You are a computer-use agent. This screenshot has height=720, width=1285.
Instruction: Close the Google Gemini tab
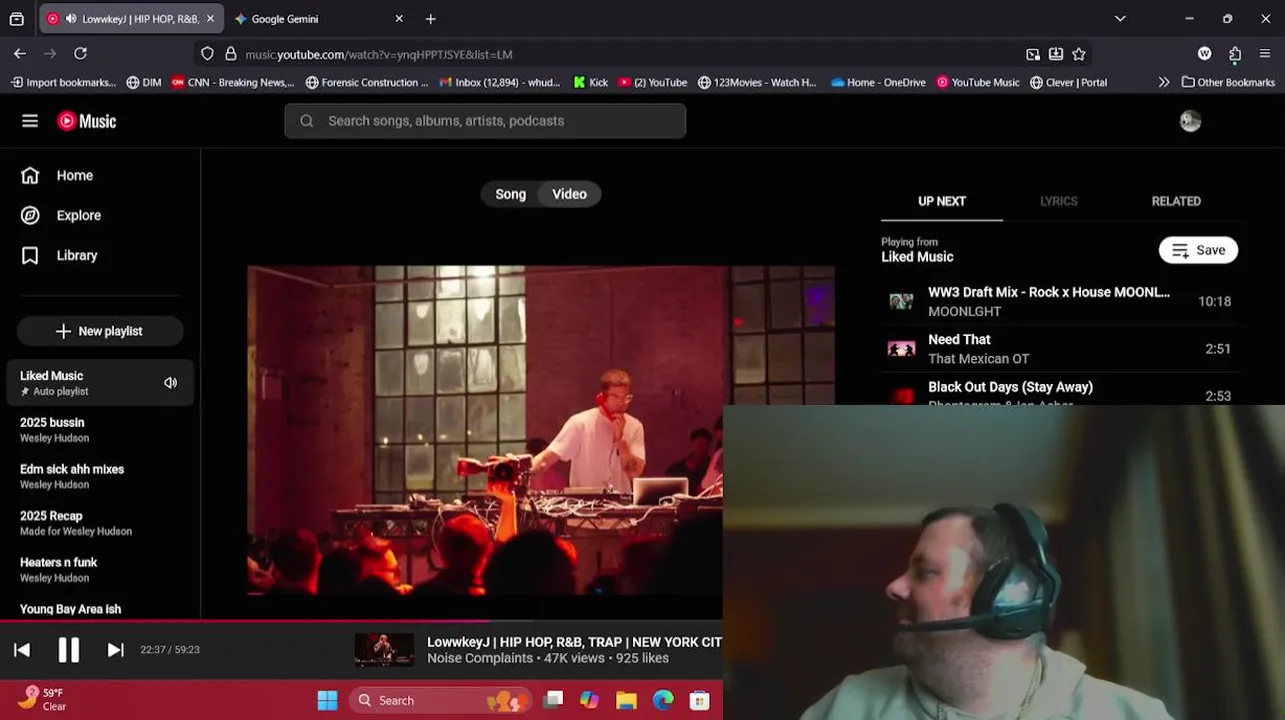[399, 19]
